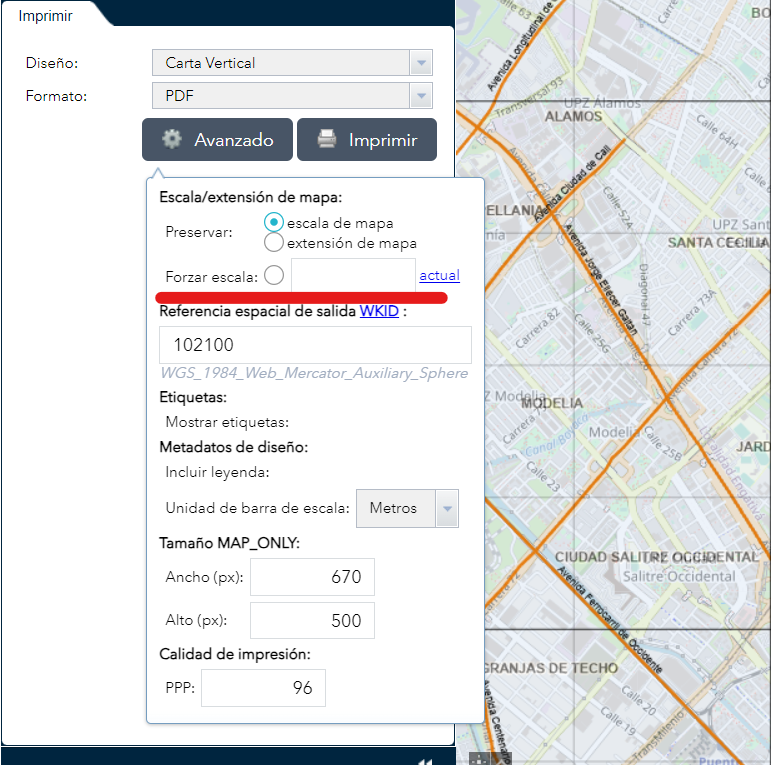Click the Metros dropdown arrow
771x765 pixels.
(447, 508)
